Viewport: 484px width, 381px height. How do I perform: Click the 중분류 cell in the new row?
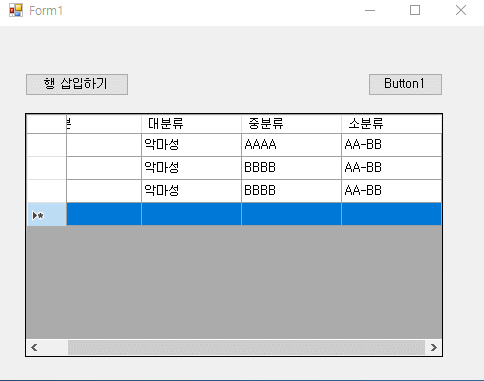coord(291,214)
